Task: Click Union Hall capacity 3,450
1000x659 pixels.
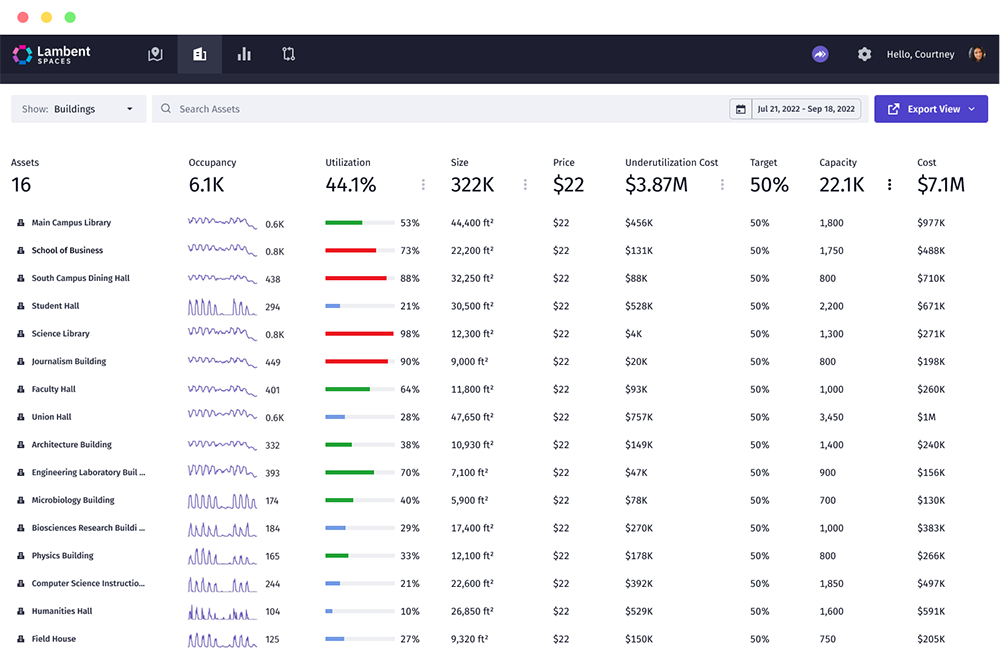Action: [x=832, y=417]
